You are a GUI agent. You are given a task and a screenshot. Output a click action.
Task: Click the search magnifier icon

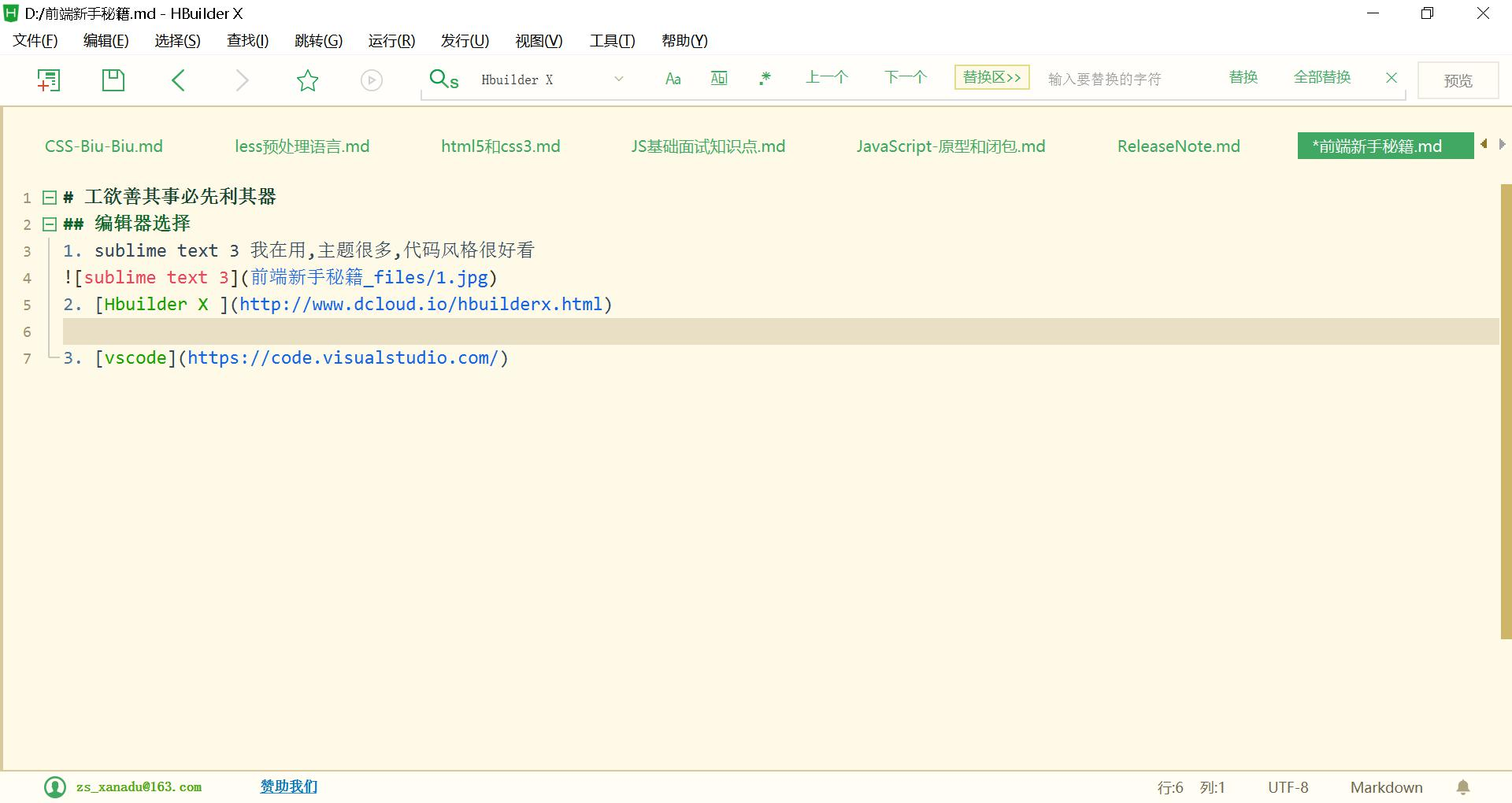click(443, 79)
